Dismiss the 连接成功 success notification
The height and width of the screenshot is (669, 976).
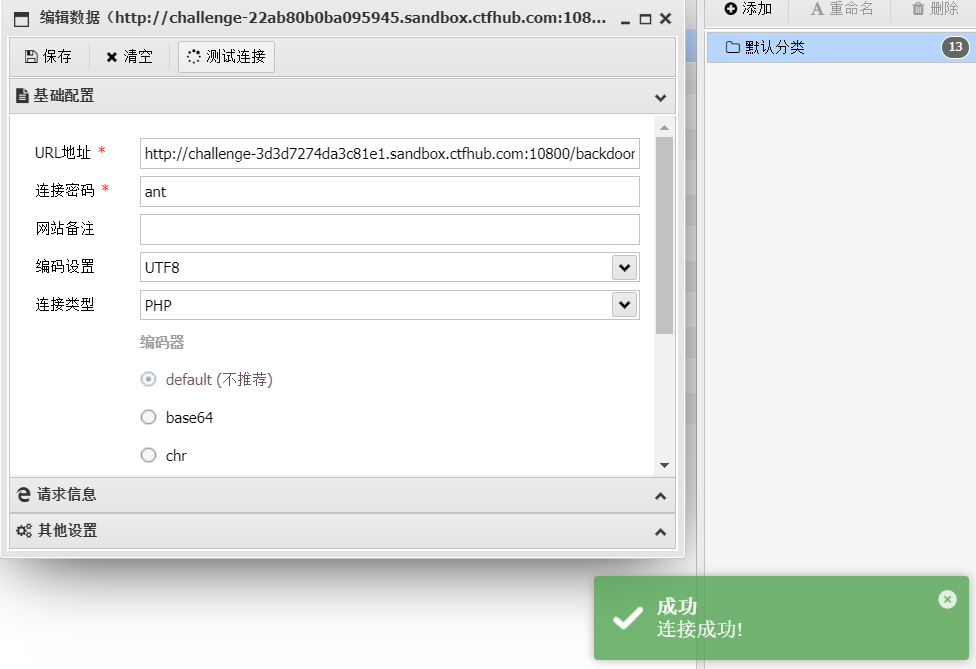(946, 599)
